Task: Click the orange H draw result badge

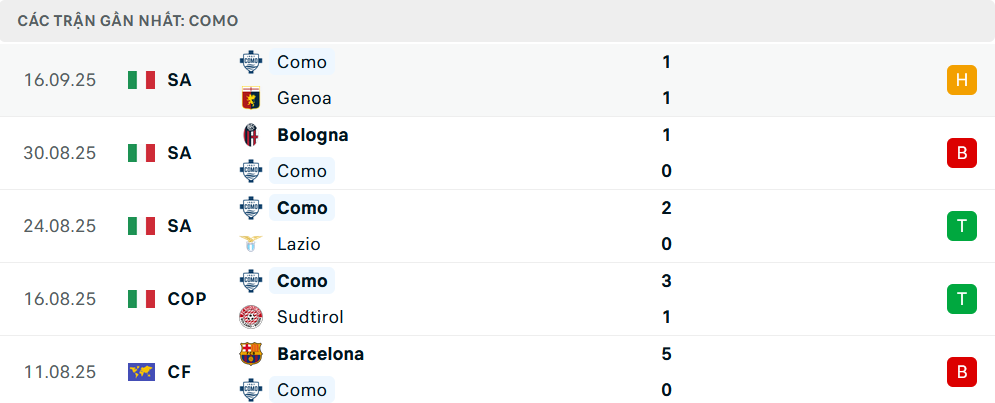Action: pyautogui.click(x=961, y=80)
